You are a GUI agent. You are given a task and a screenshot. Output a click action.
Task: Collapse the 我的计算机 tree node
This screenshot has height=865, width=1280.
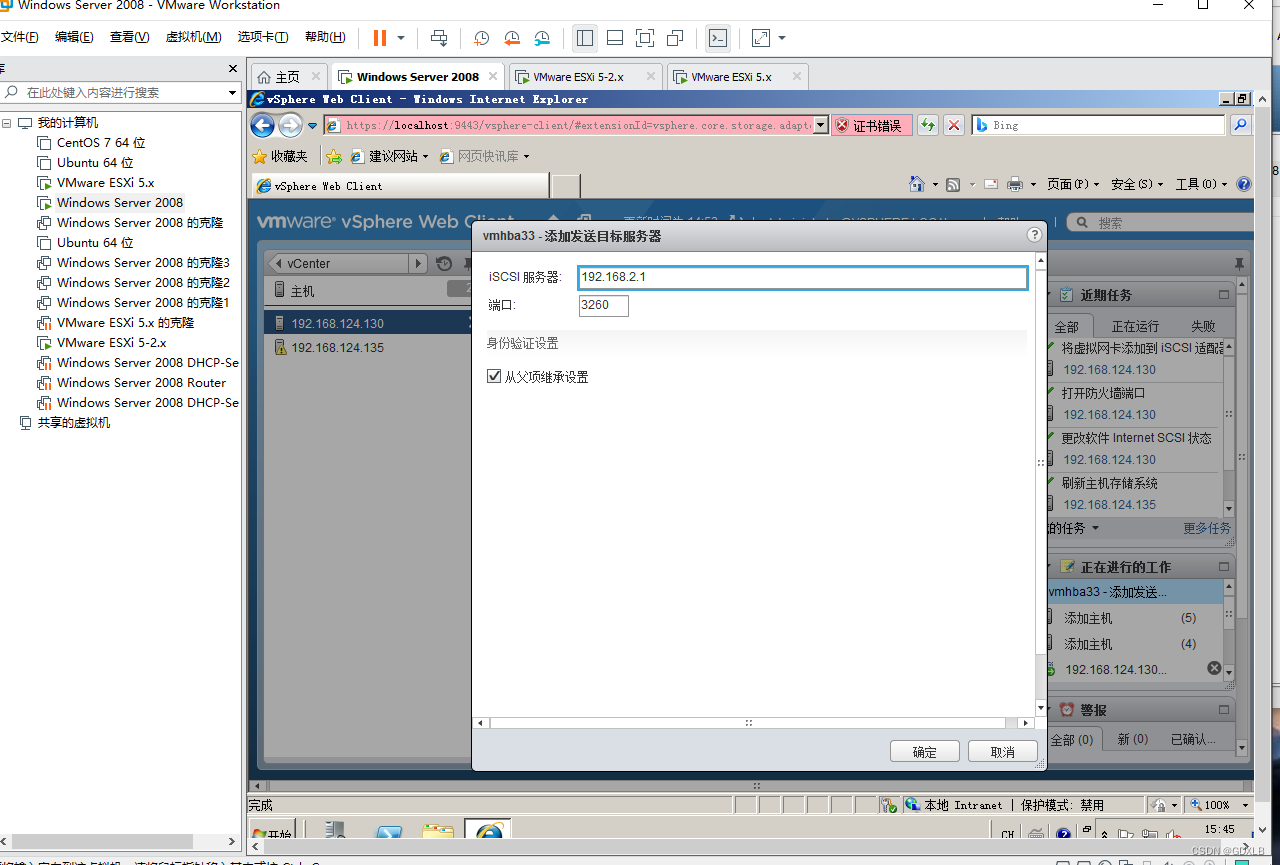click(7, 123)
